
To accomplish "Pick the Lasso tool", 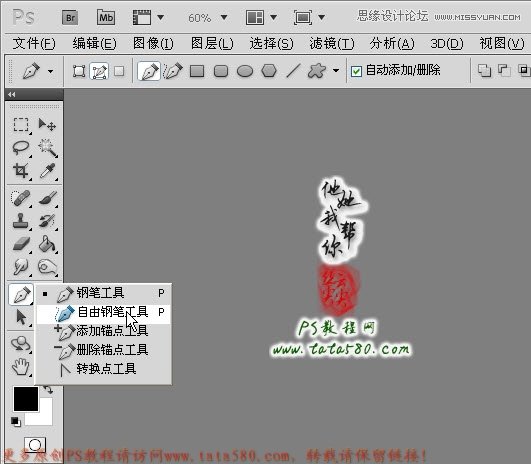I will [21, 147].
